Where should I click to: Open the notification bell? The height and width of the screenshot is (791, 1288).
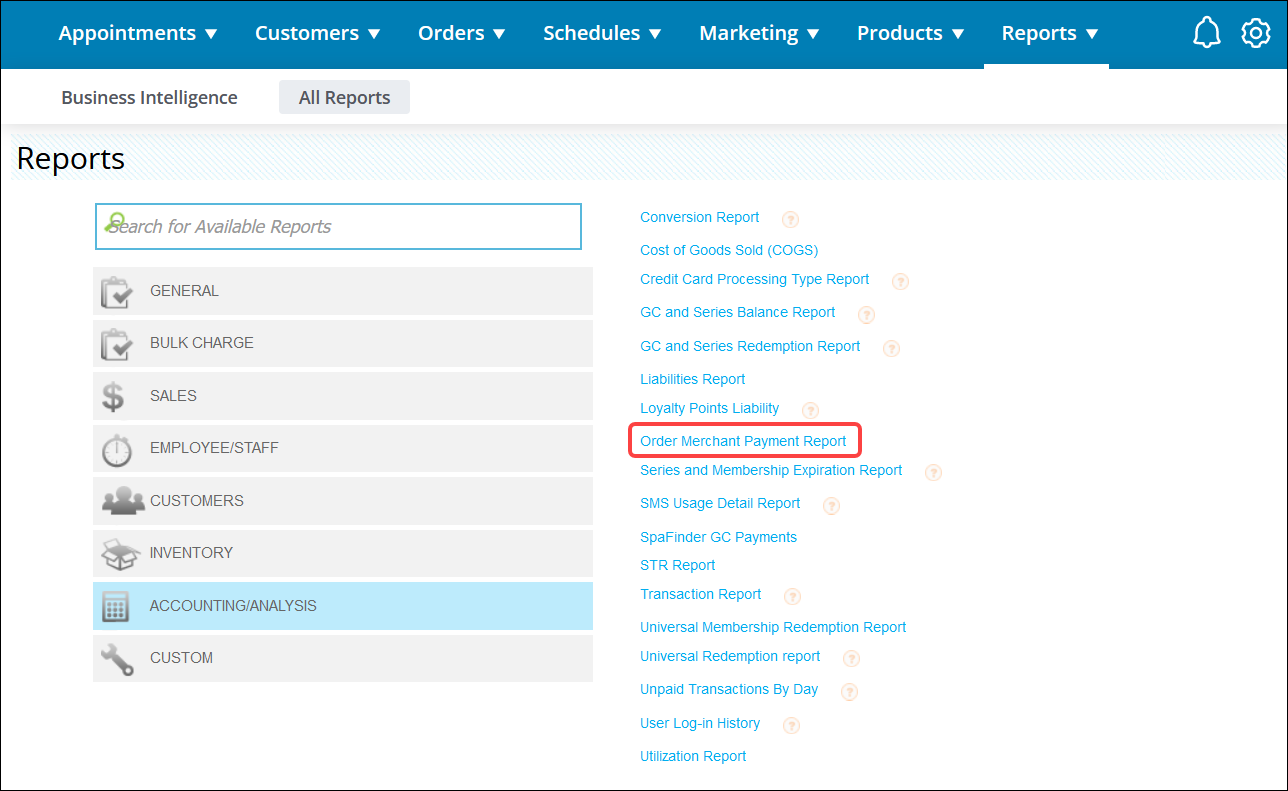pos(1207,32)
